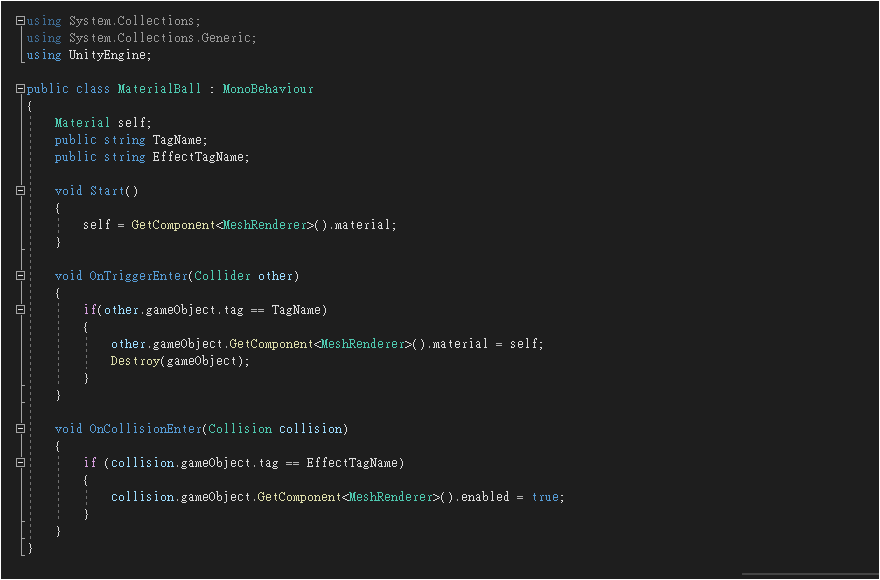This screenshot has height=580, width=880.
Task: Click 'Destroy(gameObject);' line
Action: (x=180, y=361)
